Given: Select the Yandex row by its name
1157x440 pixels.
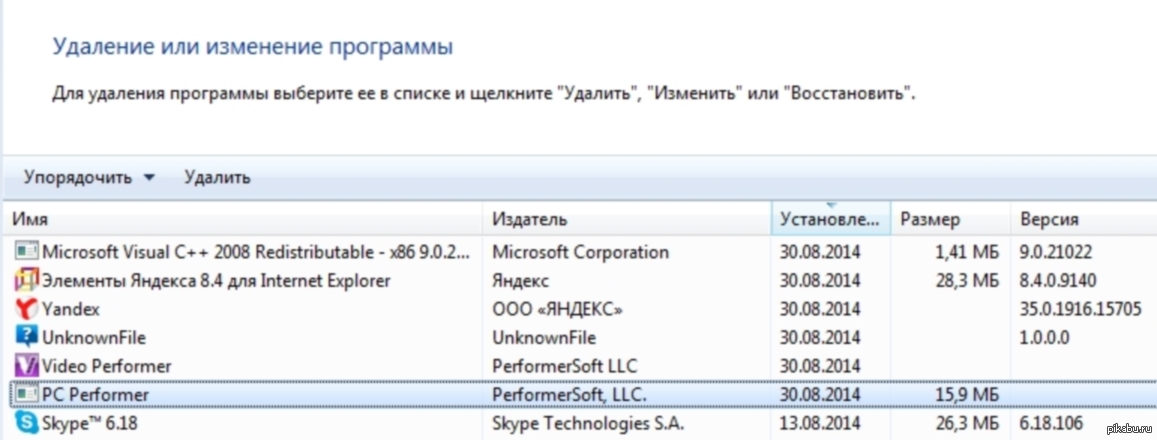Looking at the screenshot, I should point(71,309).
